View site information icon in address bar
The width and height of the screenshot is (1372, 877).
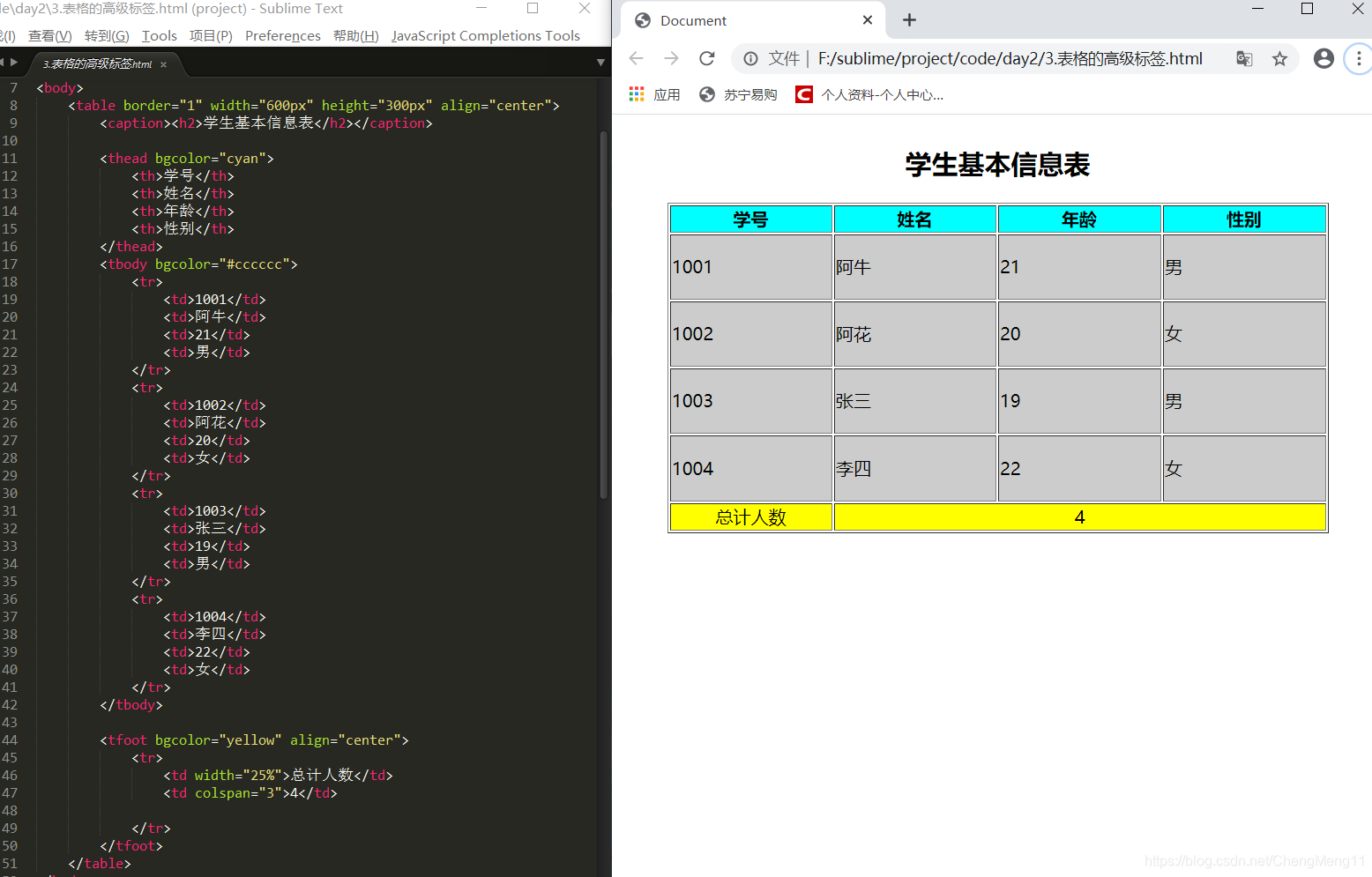tap(750, 58)
